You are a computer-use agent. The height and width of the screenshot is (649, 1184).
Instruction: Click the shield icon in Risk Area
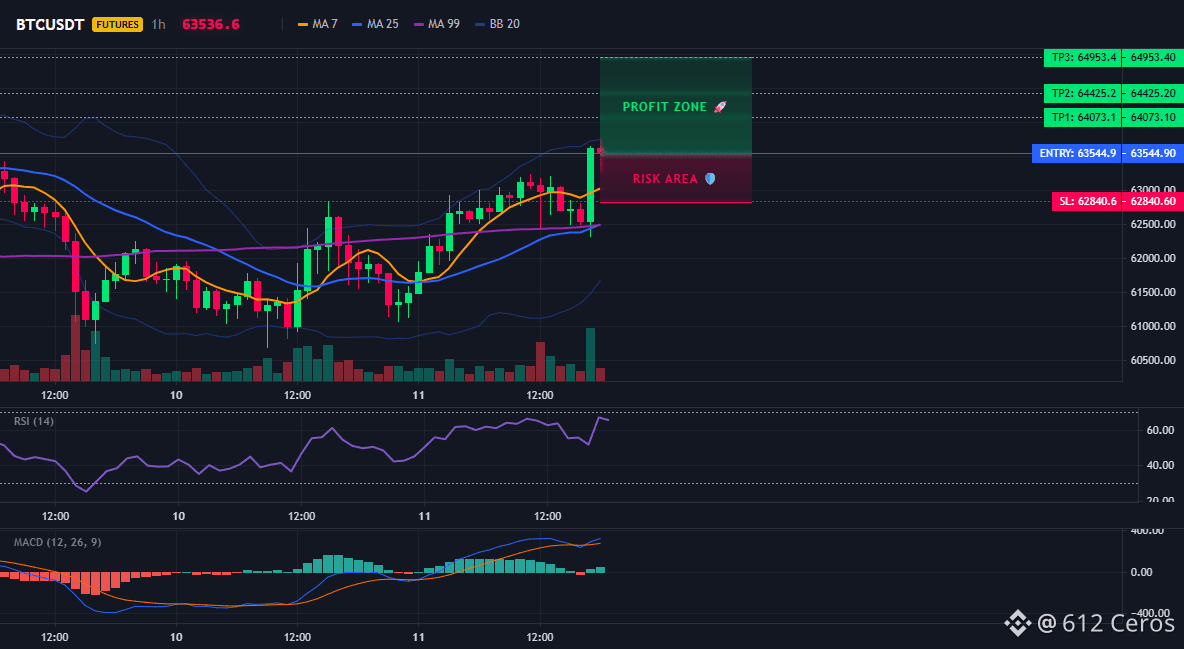pos(710,179)
